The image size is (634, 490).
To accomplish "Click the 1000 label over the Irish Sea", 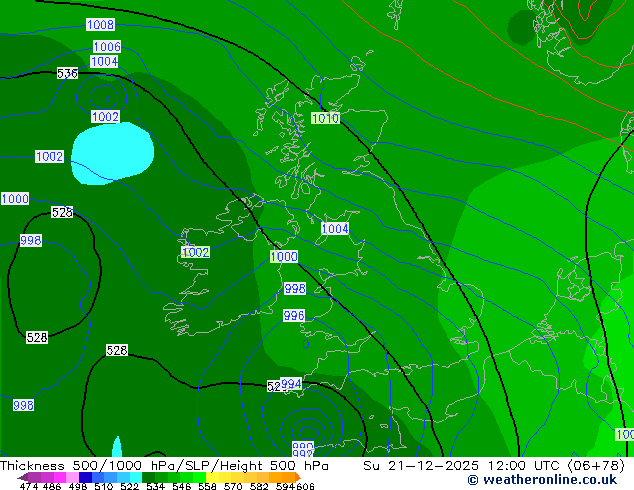I will 284,256.
